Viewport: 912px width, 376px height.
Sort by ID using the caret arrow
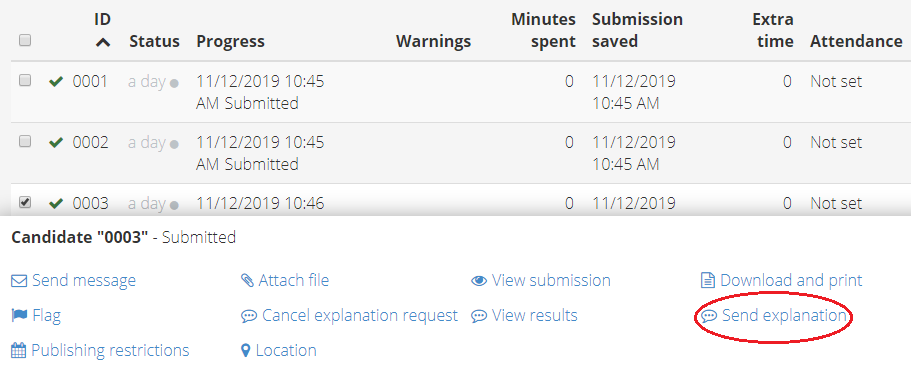102,42
